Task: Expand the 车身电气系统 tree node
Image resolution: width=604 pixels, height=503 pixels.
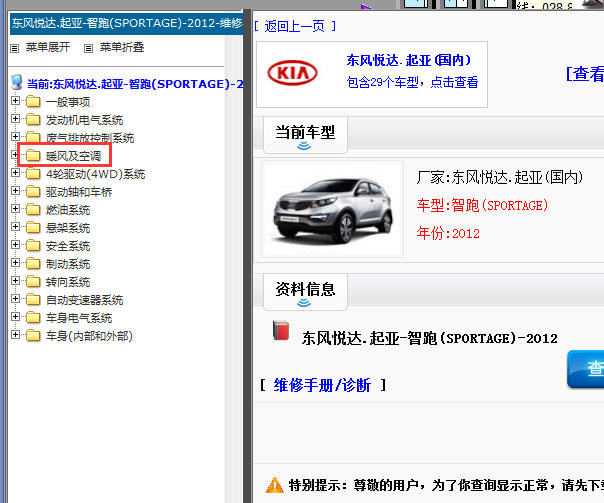Action: [15, 317]
